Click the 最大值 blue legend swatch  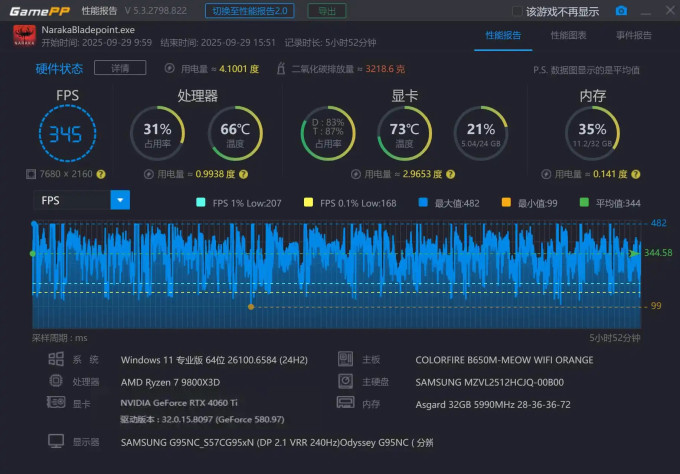pyautogui.click(x=423, y=202)
